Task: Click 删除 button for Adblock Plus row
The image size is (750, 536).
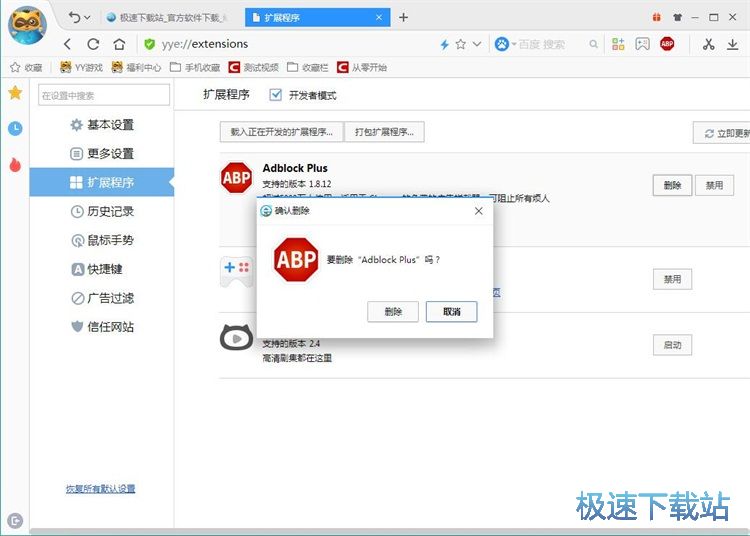Action: (672, 186)
